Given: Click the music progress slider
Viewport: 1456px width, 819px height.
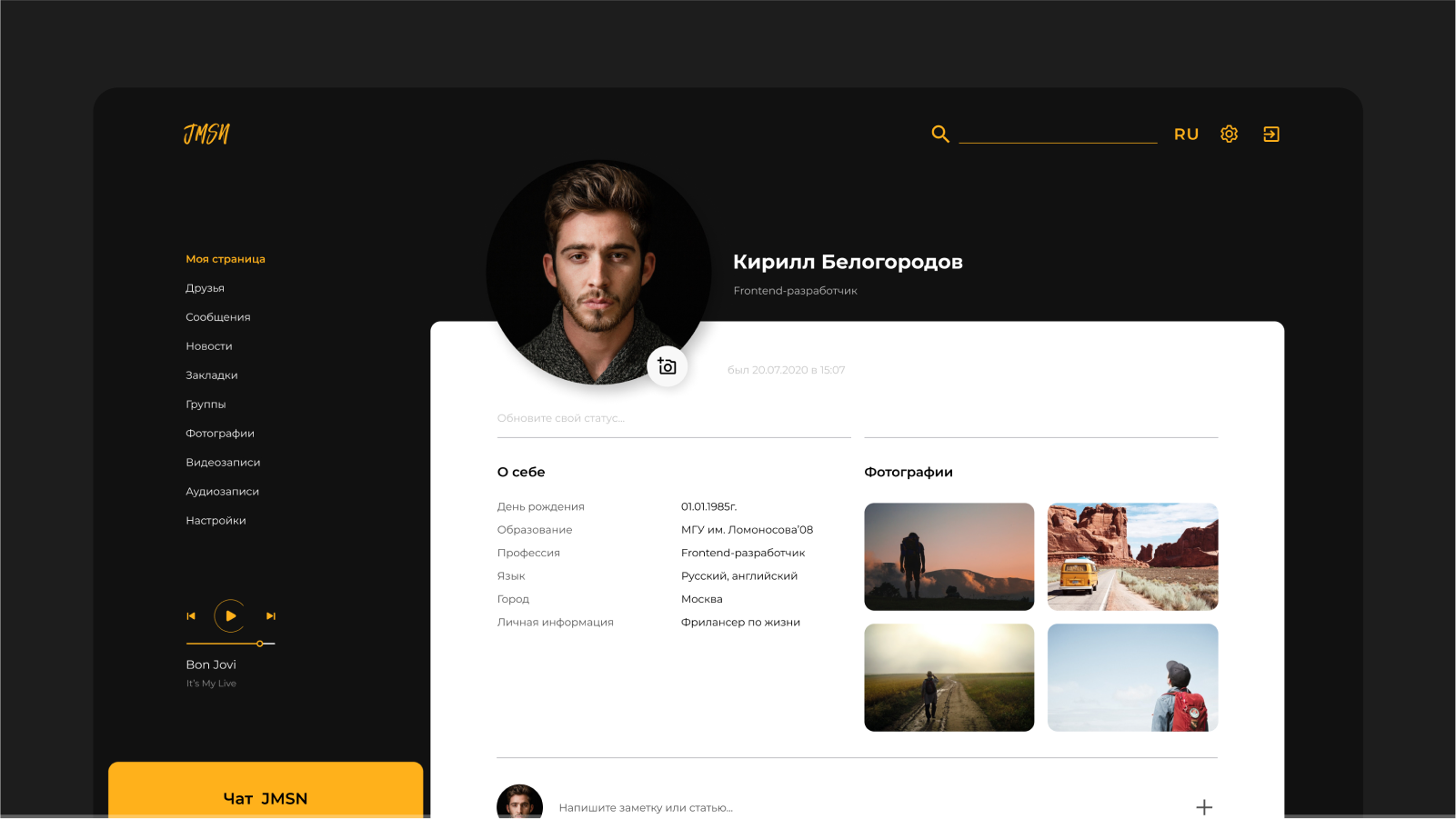Looking at the screenshot, I should coord(230,644).
